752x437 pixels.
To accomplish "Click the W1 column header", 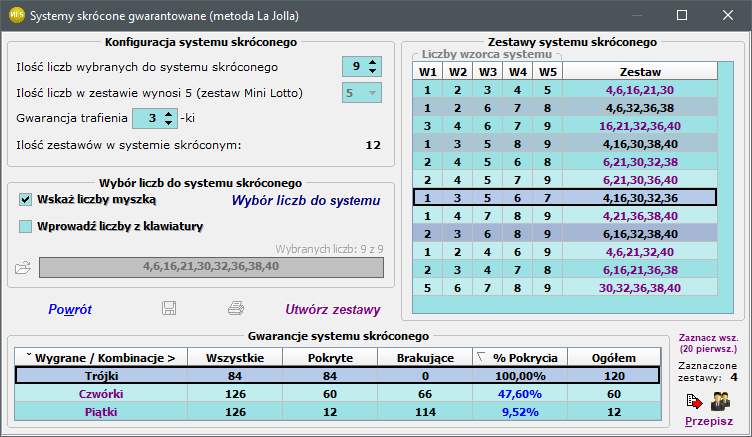I will tap(428, 72).
